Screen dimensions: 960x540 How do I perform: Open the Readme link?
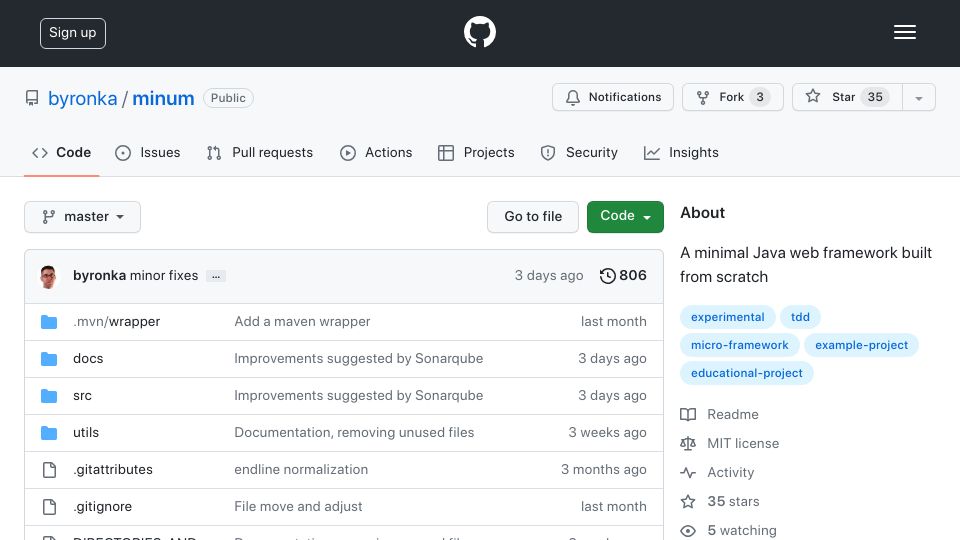(x=733, y=414)
